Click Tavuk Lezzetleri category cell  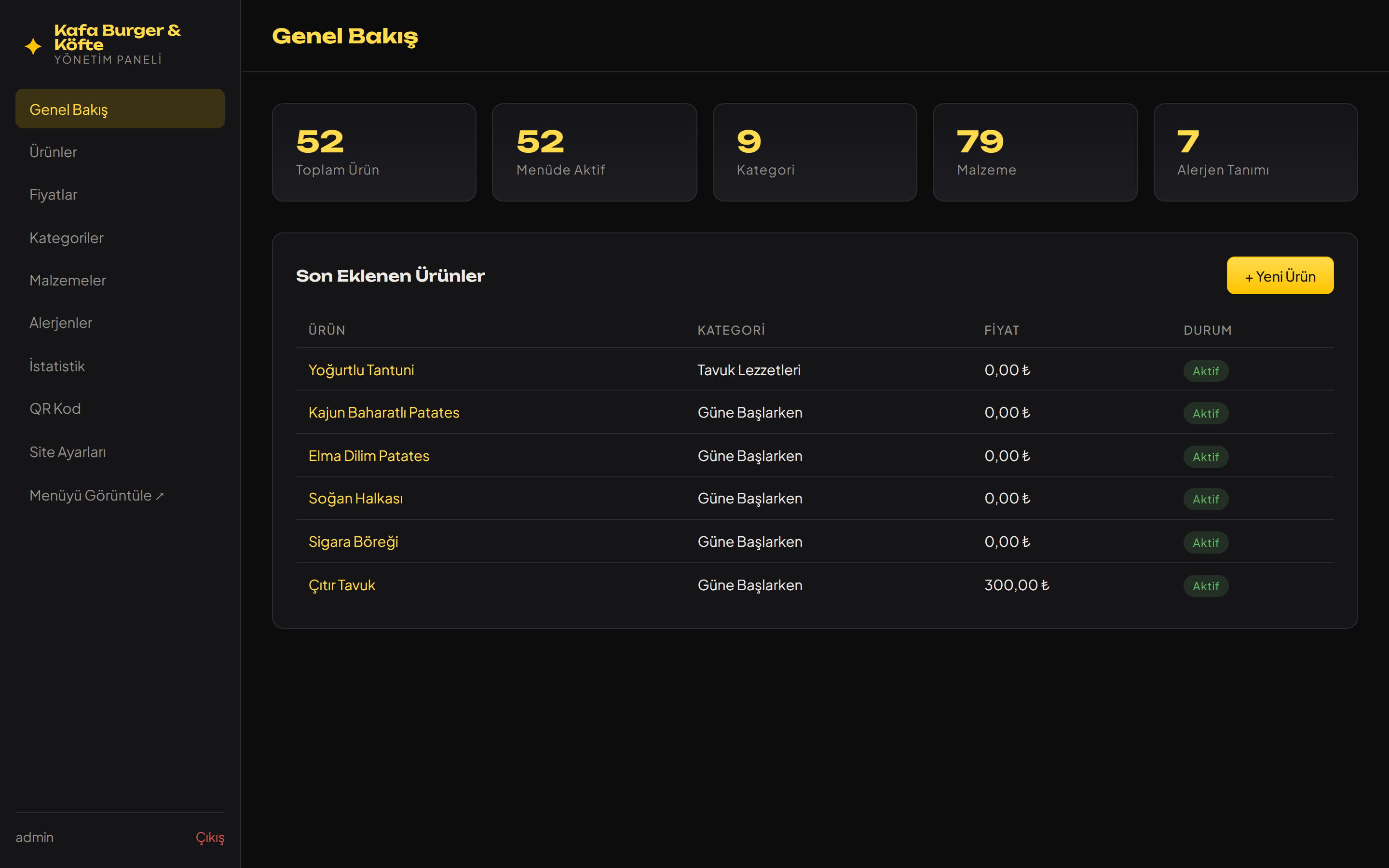[x=749, y=370]
